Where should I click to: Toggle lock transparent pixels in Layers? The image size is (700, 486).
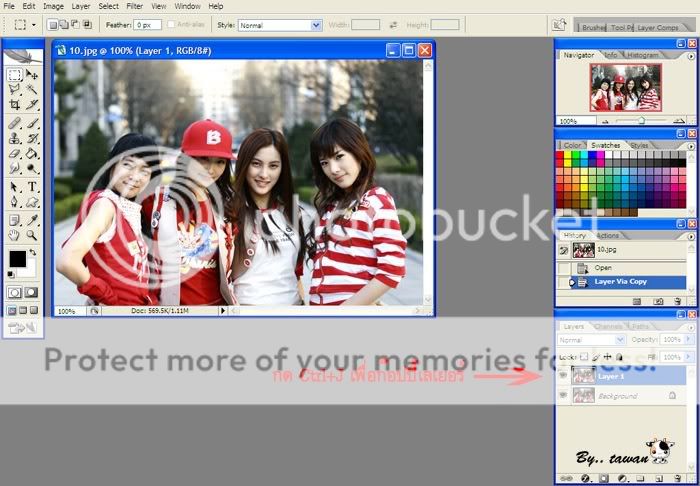pos(584,357)
